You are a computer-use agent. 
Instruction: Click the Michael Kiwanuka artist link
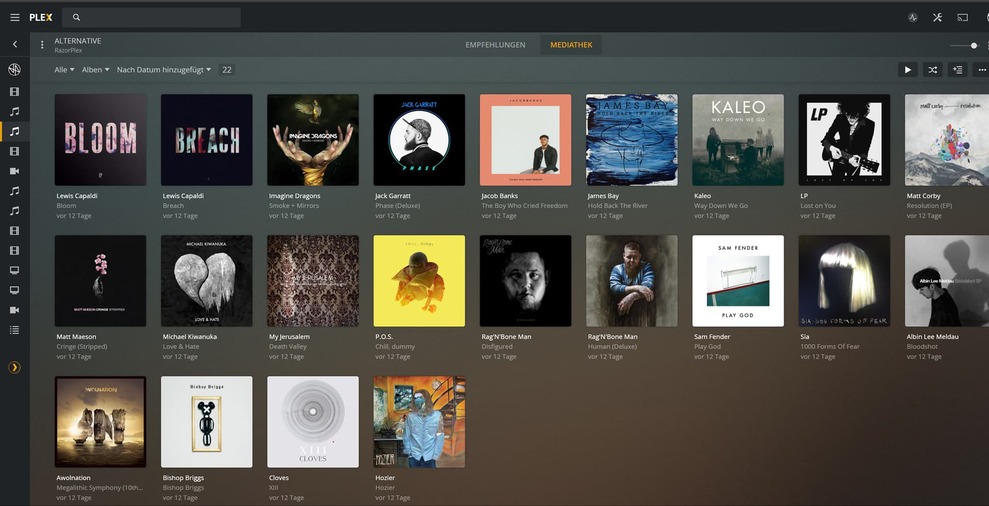[x=190, y=337]
